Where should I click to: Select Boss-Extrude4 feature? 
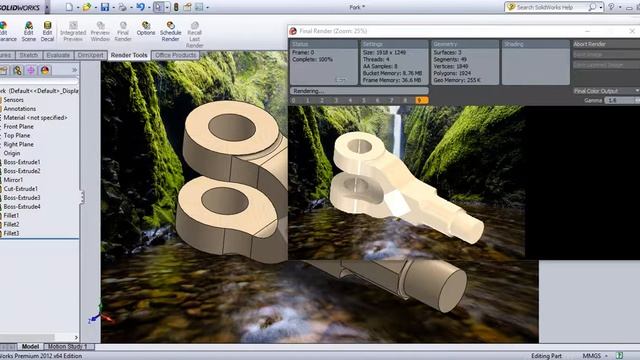(22, 207)
